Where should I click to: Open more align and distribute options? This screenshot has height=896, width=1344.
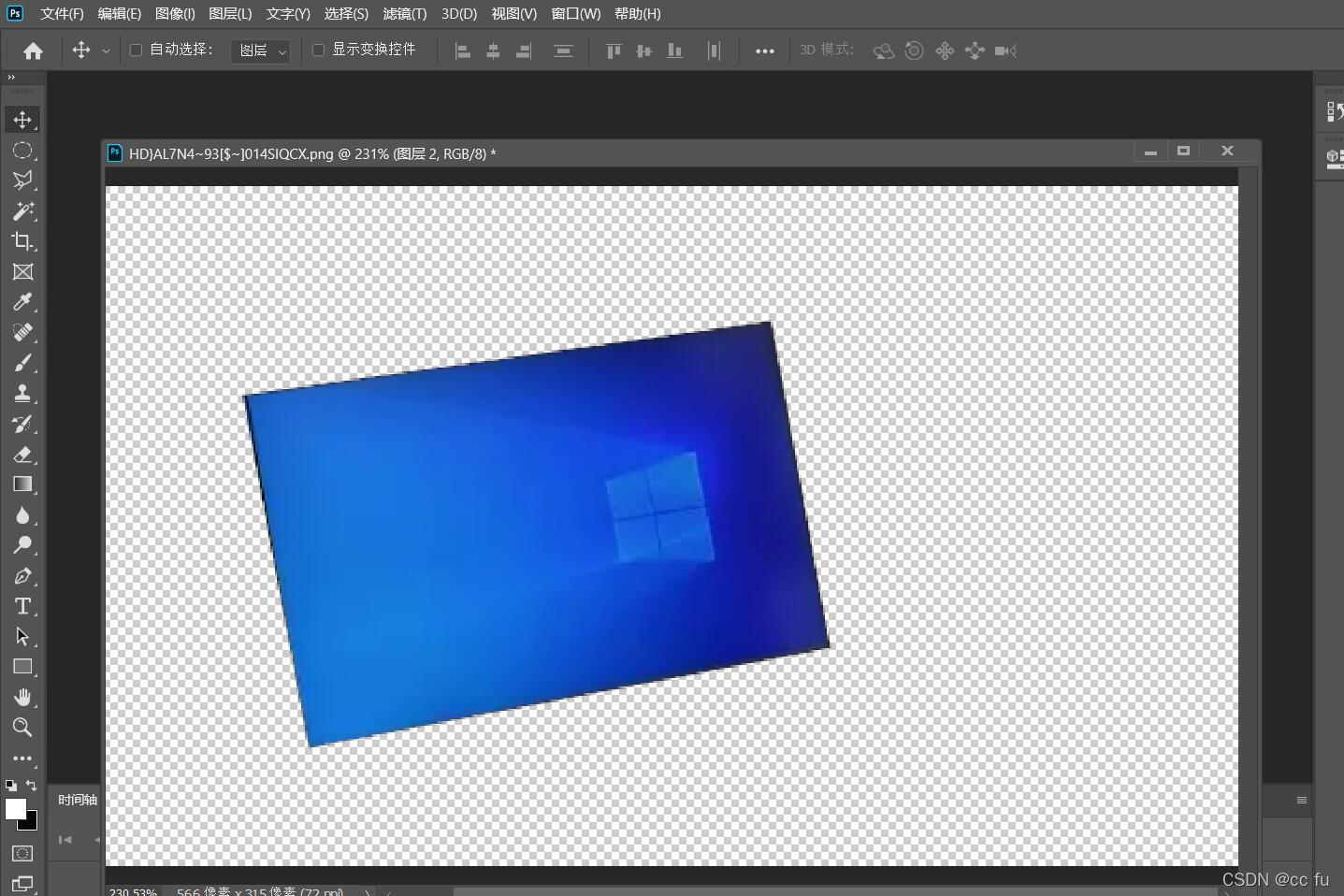(x=765, y=51)
